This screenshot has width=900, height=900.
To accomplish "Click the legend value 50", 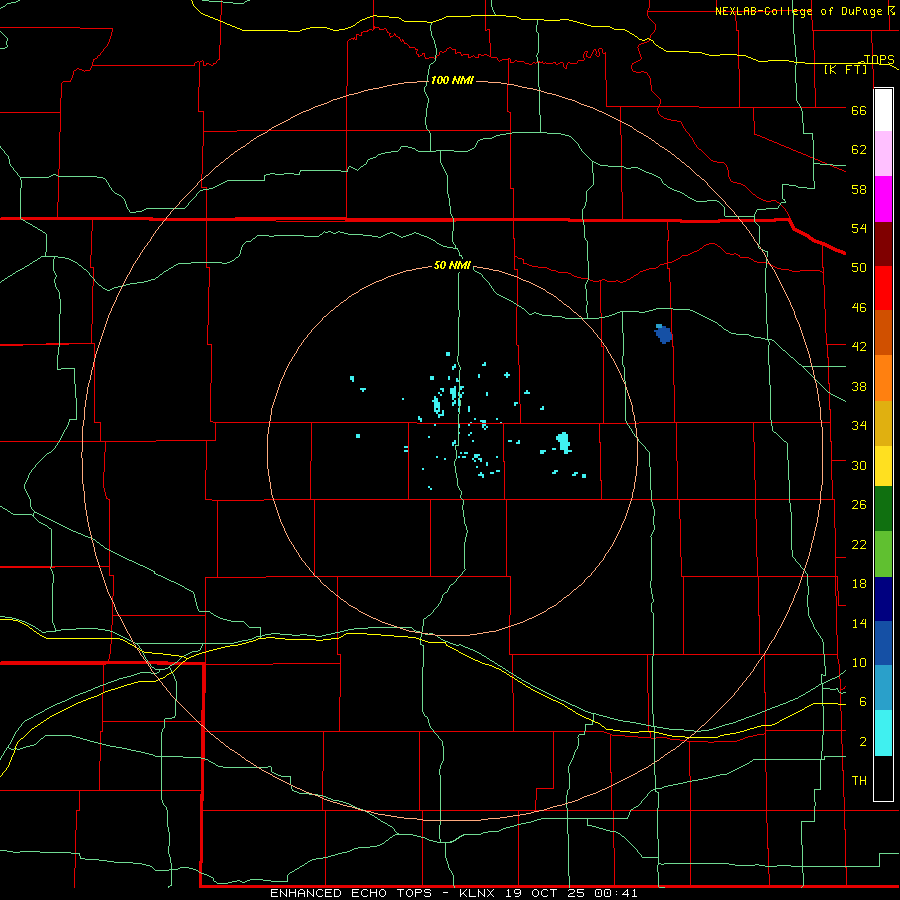I will (859, 268).
